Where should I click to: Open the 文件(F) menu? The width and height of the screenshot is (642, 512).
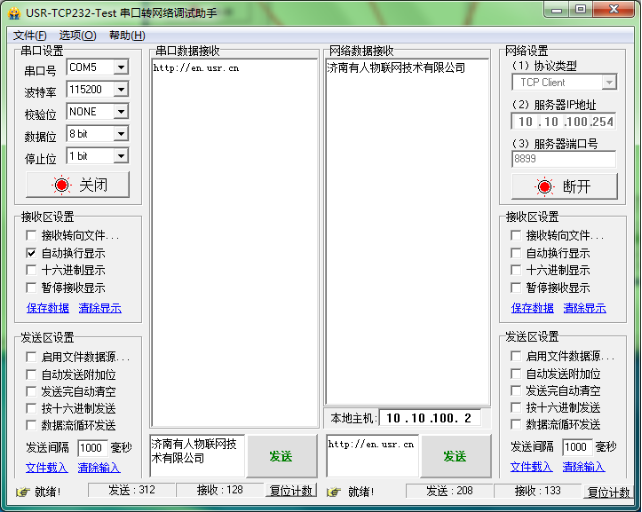(x=29, y=35)
